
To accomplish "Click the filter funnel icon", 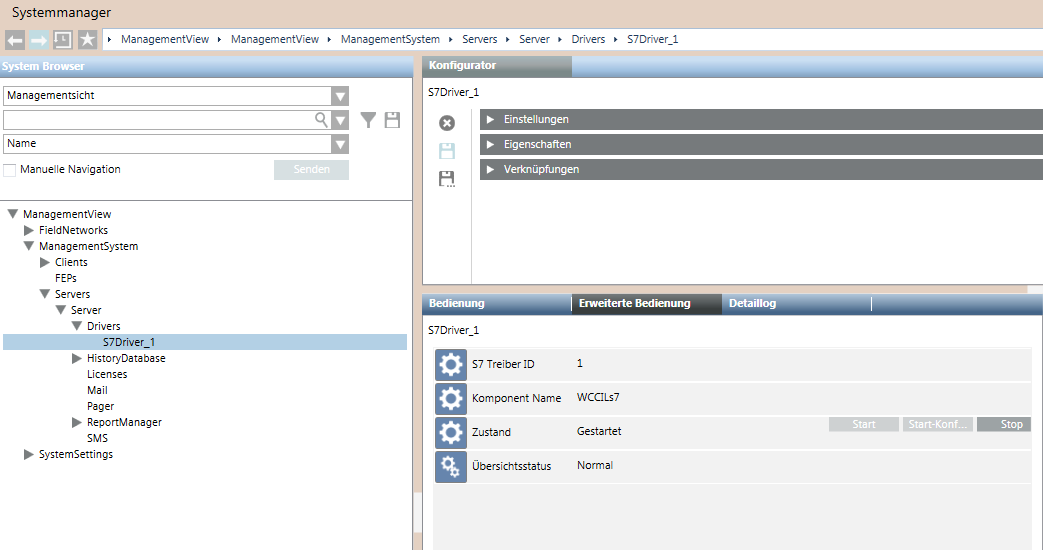I will click(369, 120).
